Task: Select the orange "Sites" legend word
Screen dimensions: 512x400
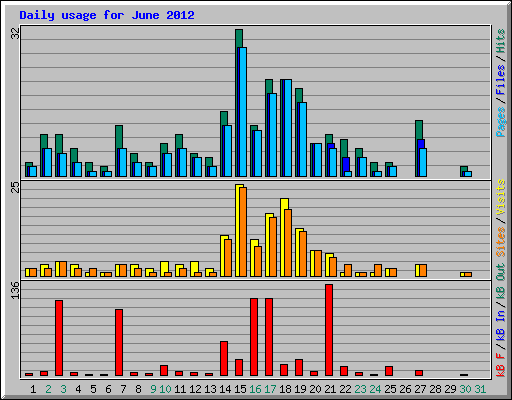Action: point(501,242)
